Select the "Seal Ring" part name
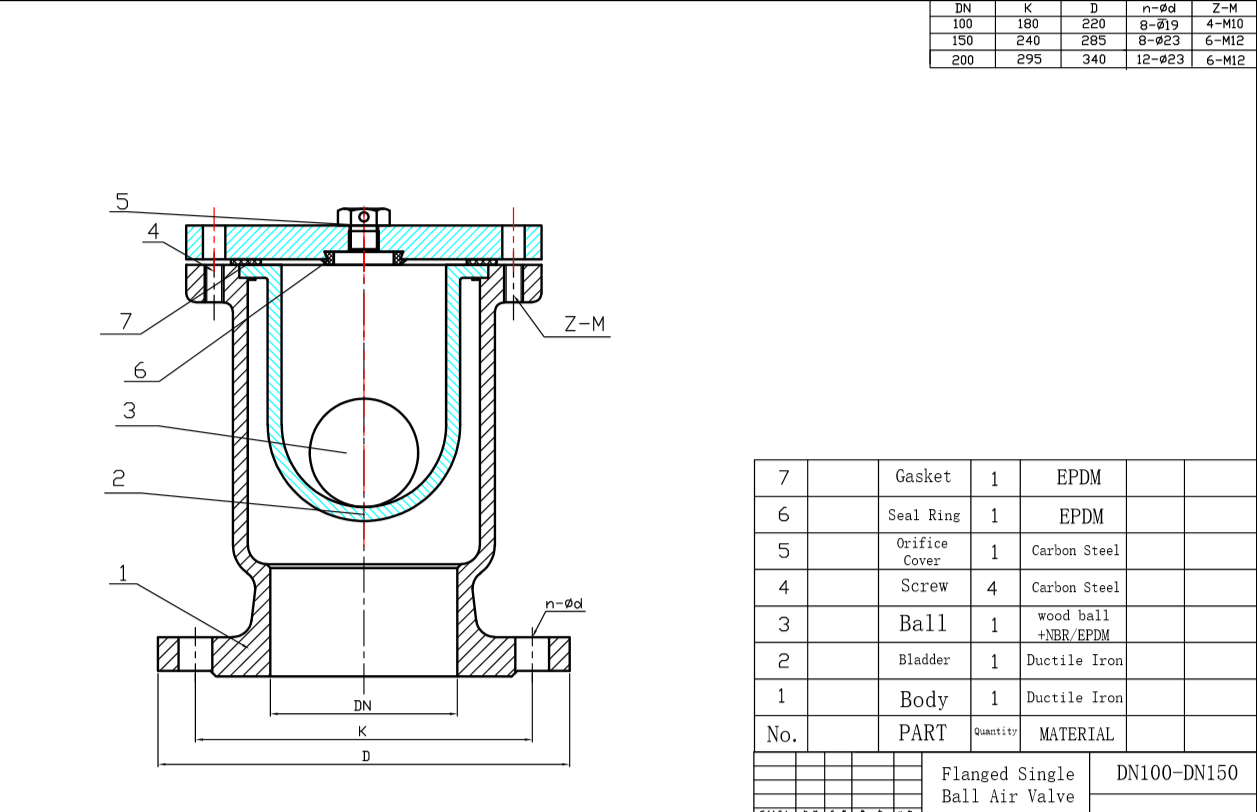1257x812 pixels. pyautogui.click(x=923, y=515)
